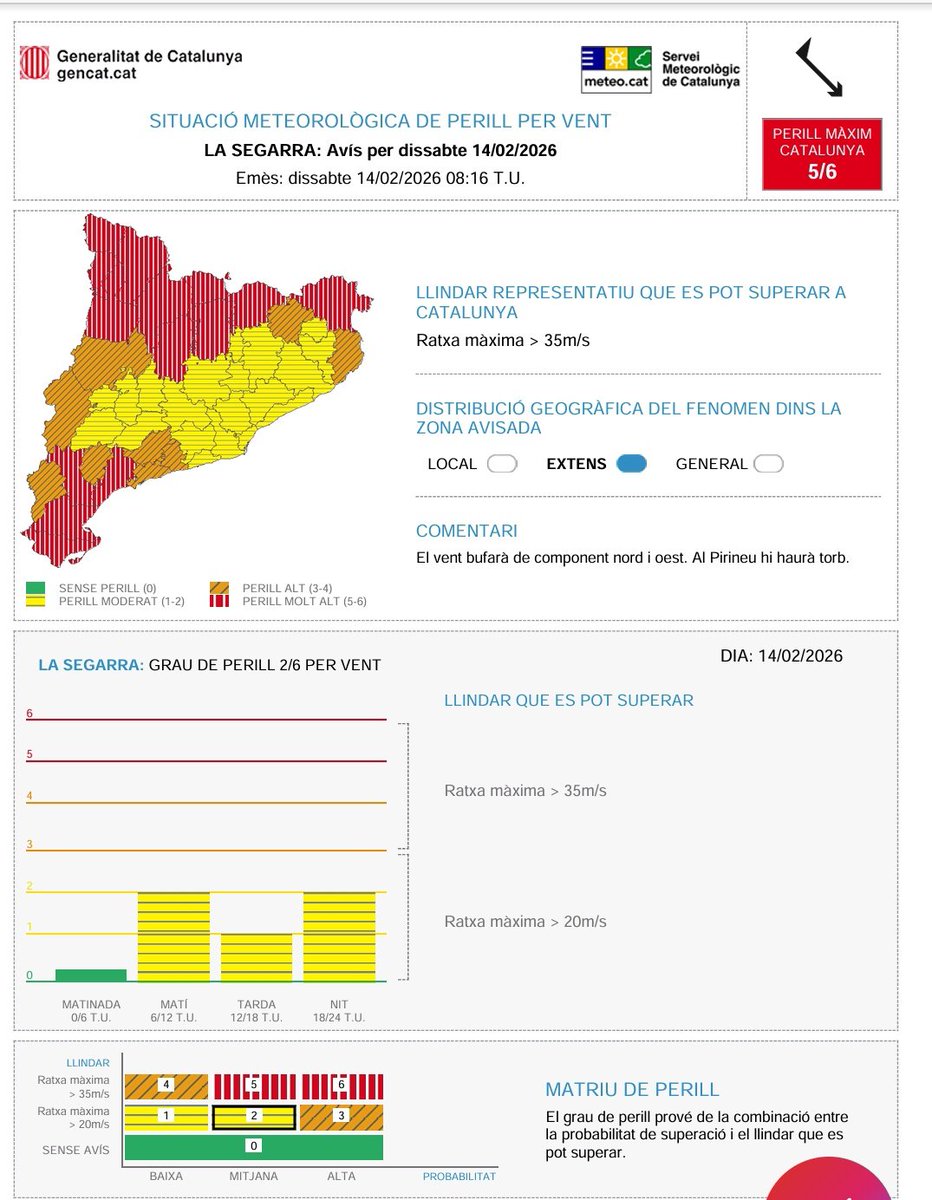The image size is (932, 1200).
Task: Click the yellow Tarda bar in chart
Action: point(257,958)
